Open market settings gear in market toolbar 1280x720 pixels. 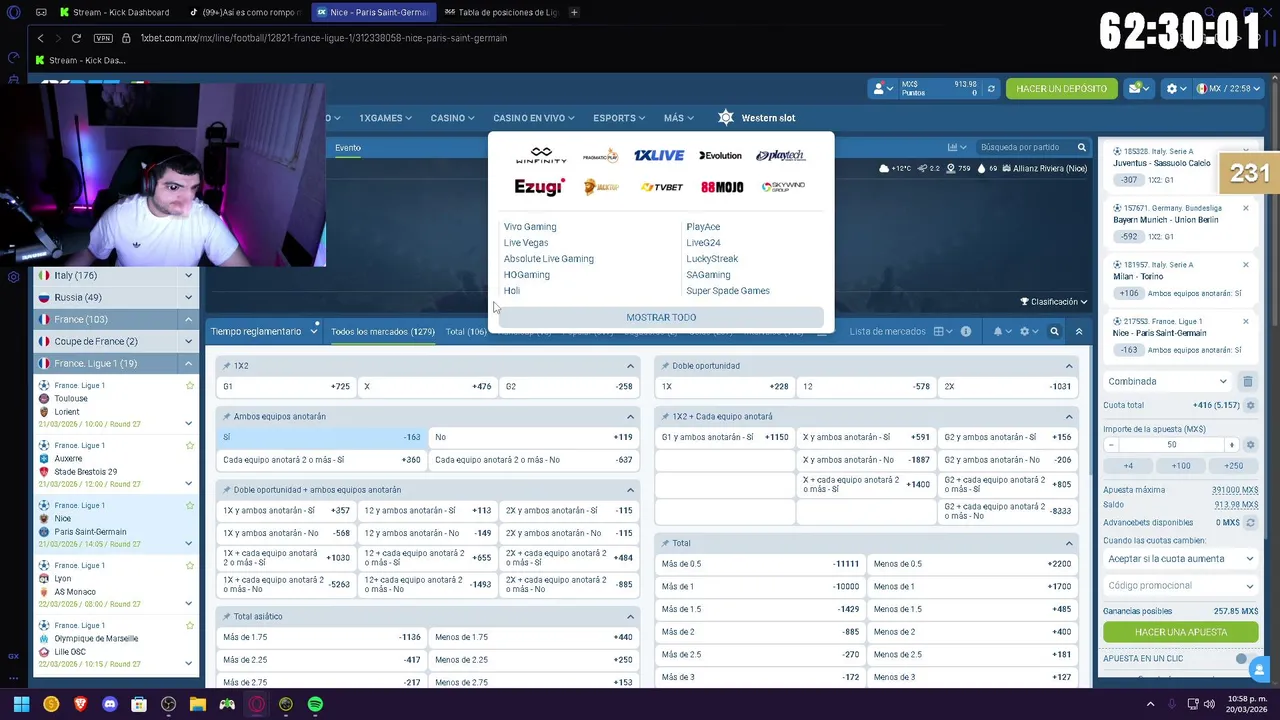coord(1027,331)
